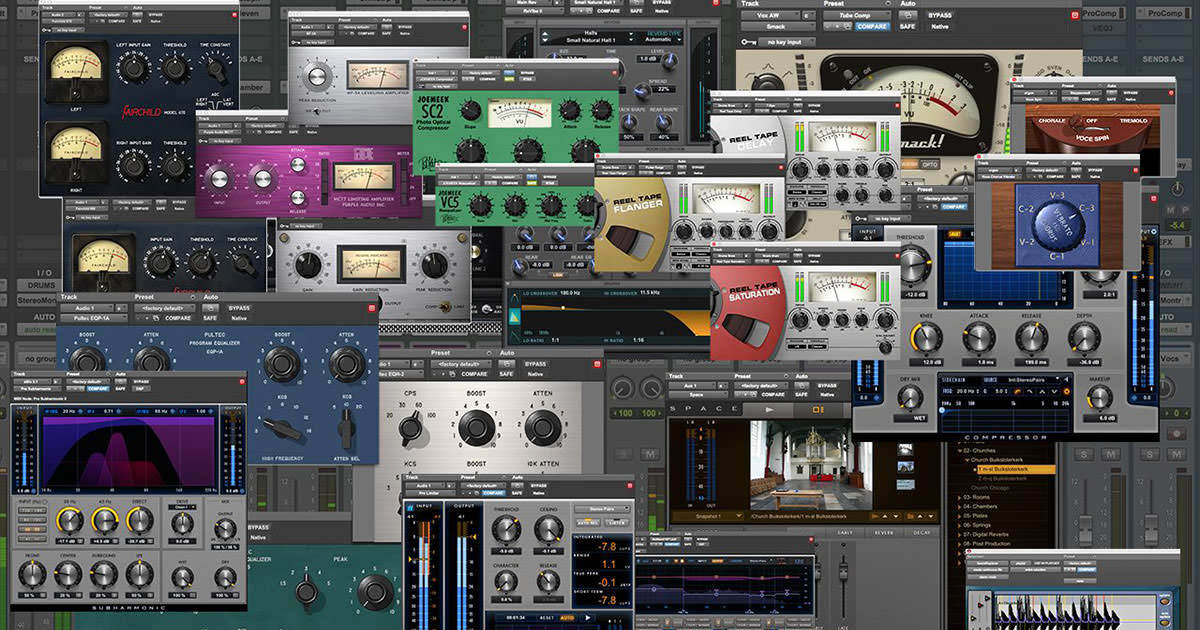Select the highlighted '1 m-st Buikslotekerk' preset

click(x=1015, y=468)
